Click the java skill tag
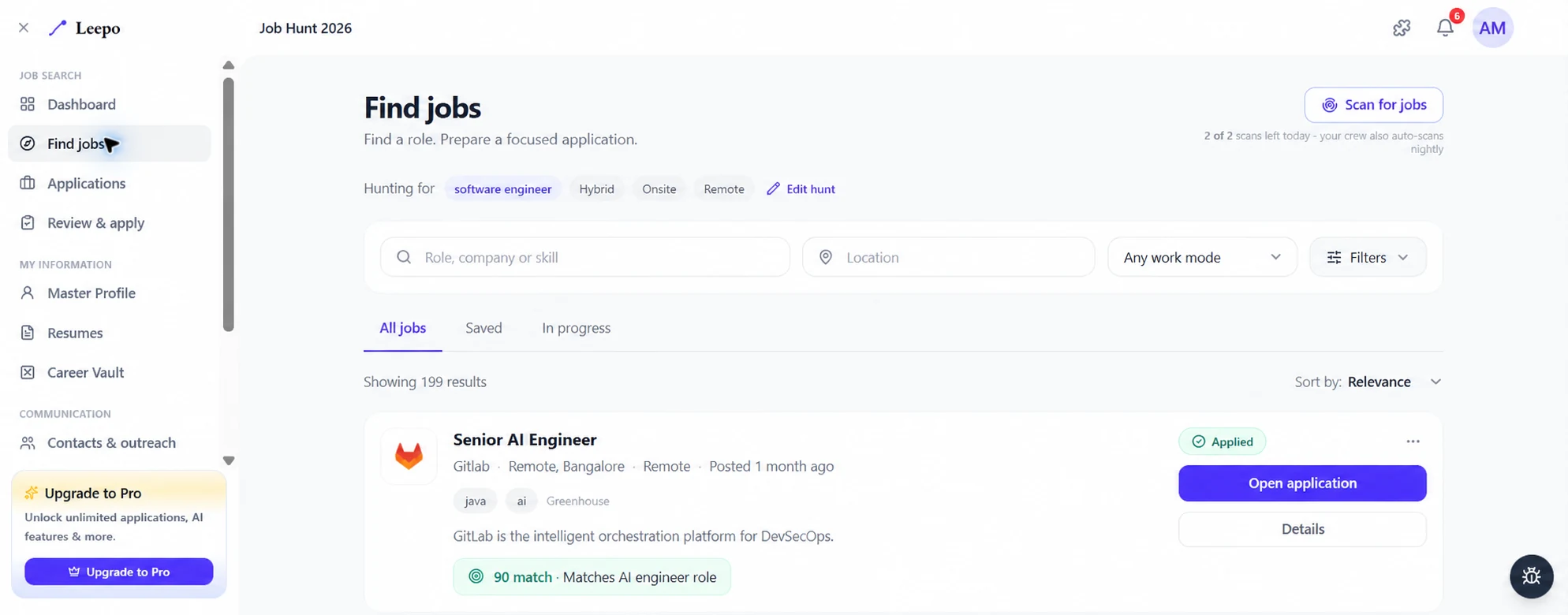The height and width of the screenshot is (615, 1568). click(475, 501)
